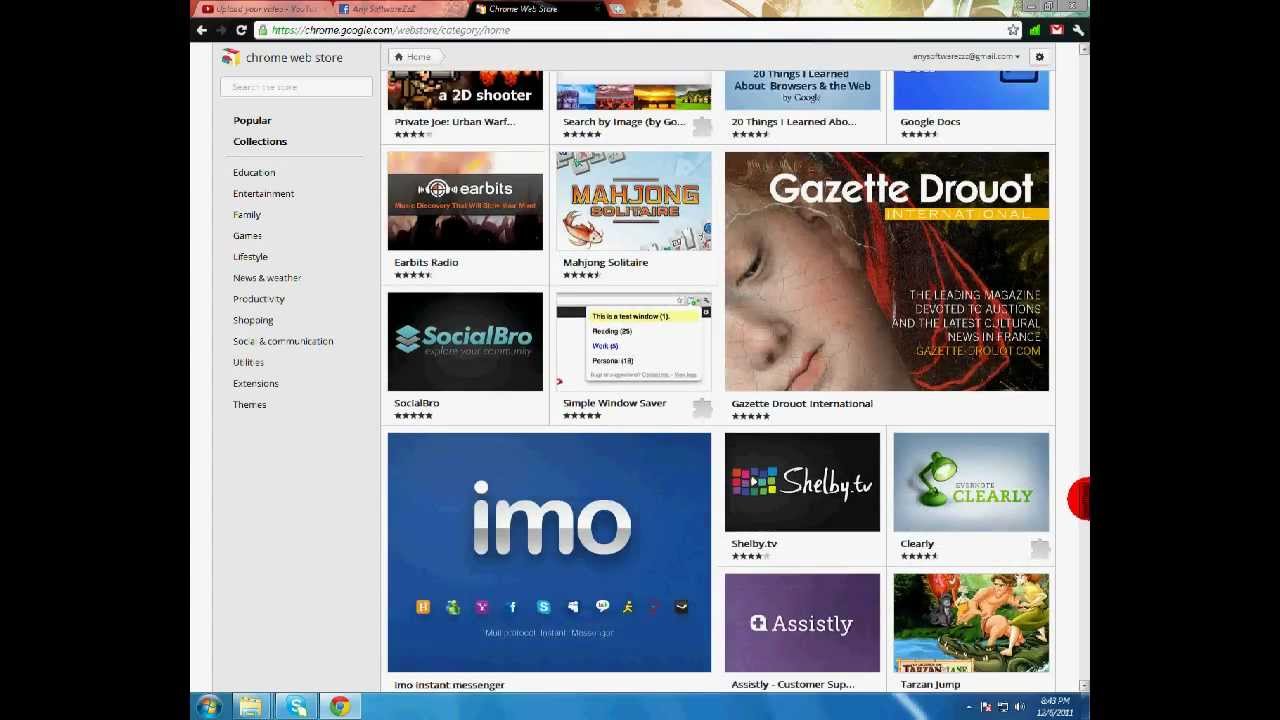
Task: Open Evernote Clearly thumbnail
Action: tap(971, 482)
